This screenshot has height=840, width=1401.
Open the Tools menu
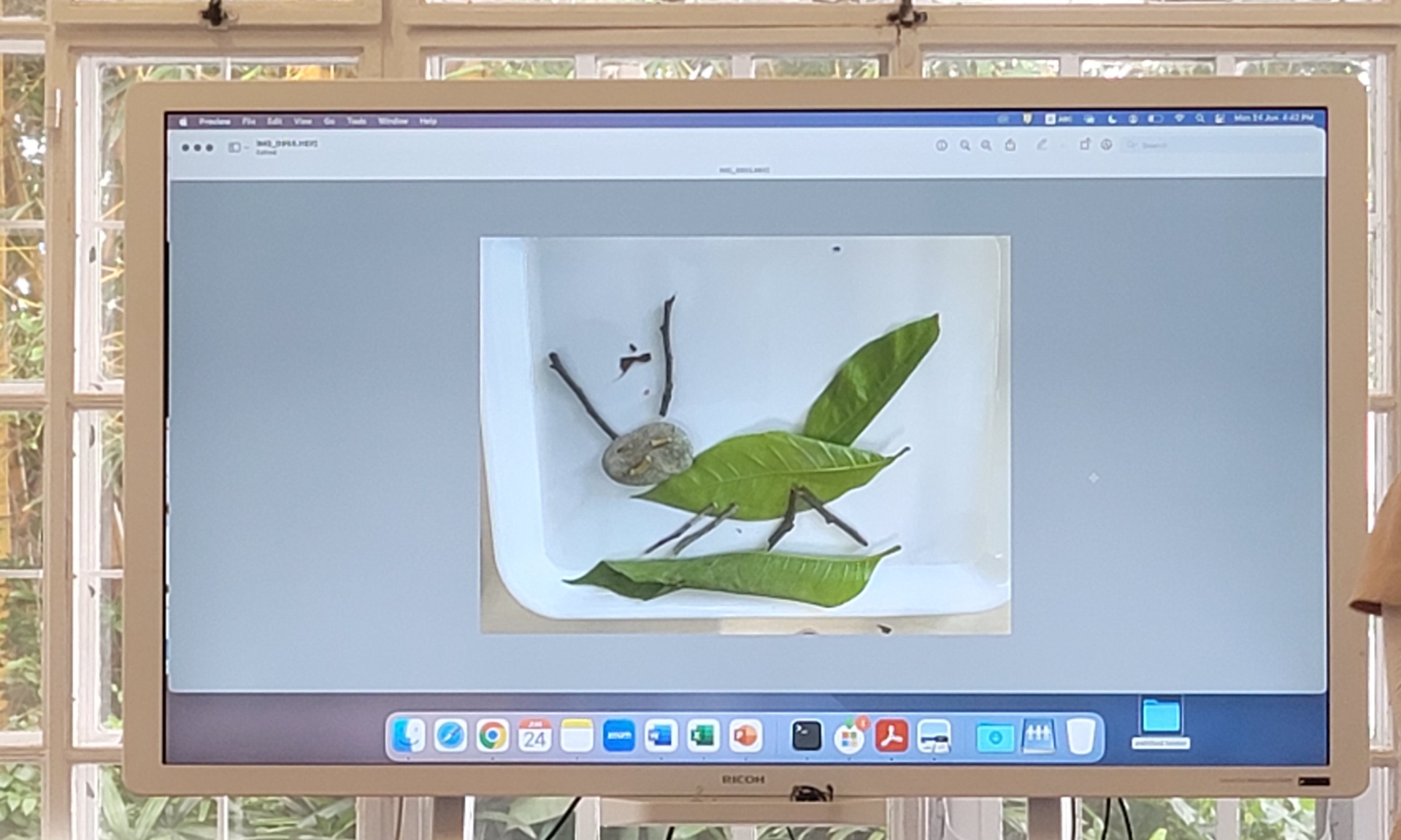tap(356, 121)
